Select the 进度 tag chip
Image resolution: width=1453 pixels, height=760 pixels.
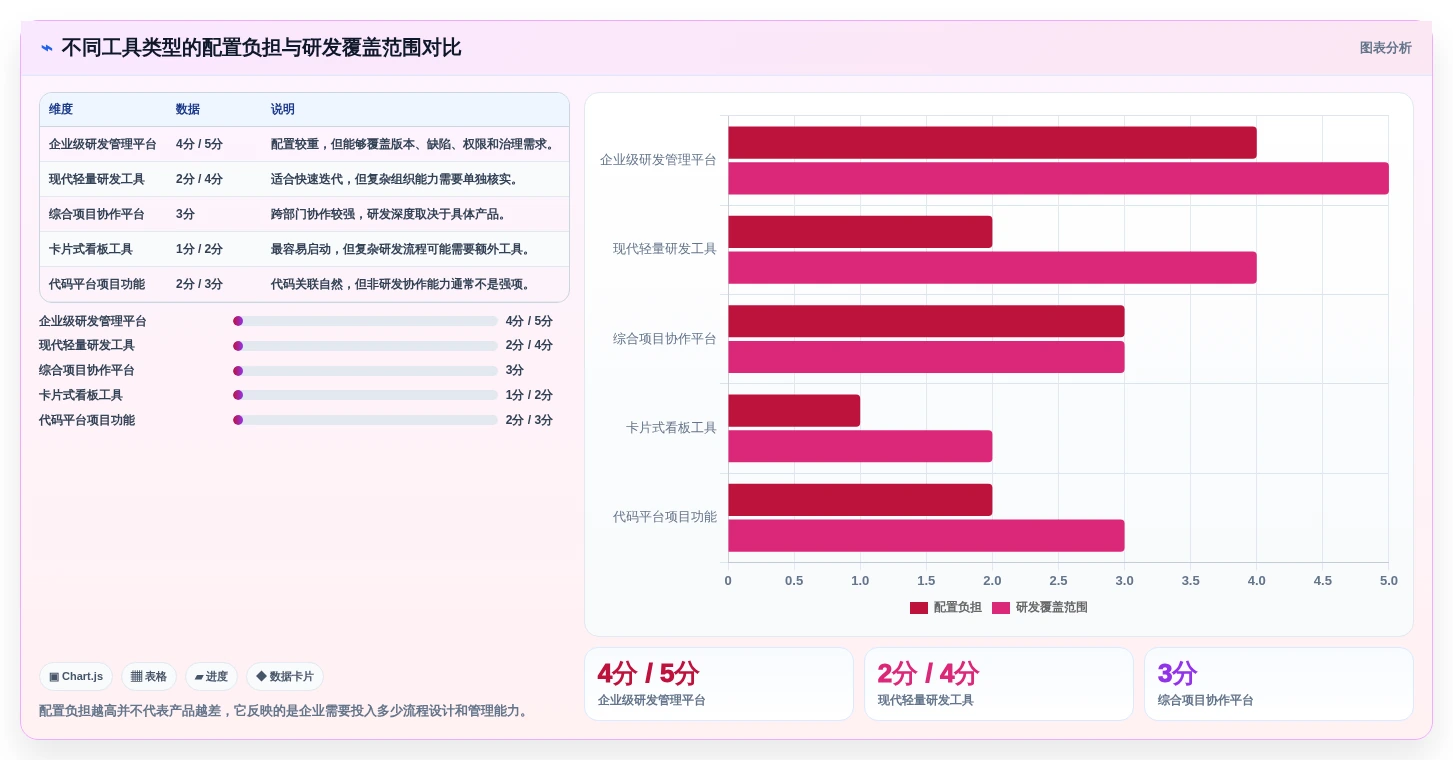[211, 677]
